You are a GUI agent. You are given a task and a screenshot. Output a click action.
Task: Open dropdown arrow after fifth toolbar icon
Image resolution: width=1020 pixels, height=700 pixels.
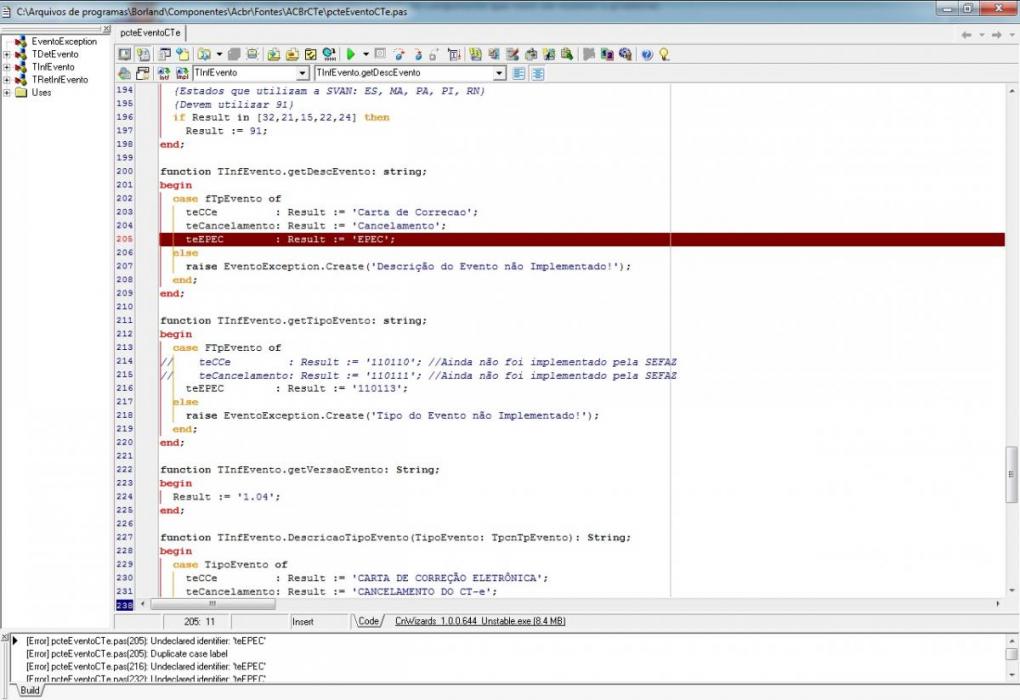(x=219, y=55)
